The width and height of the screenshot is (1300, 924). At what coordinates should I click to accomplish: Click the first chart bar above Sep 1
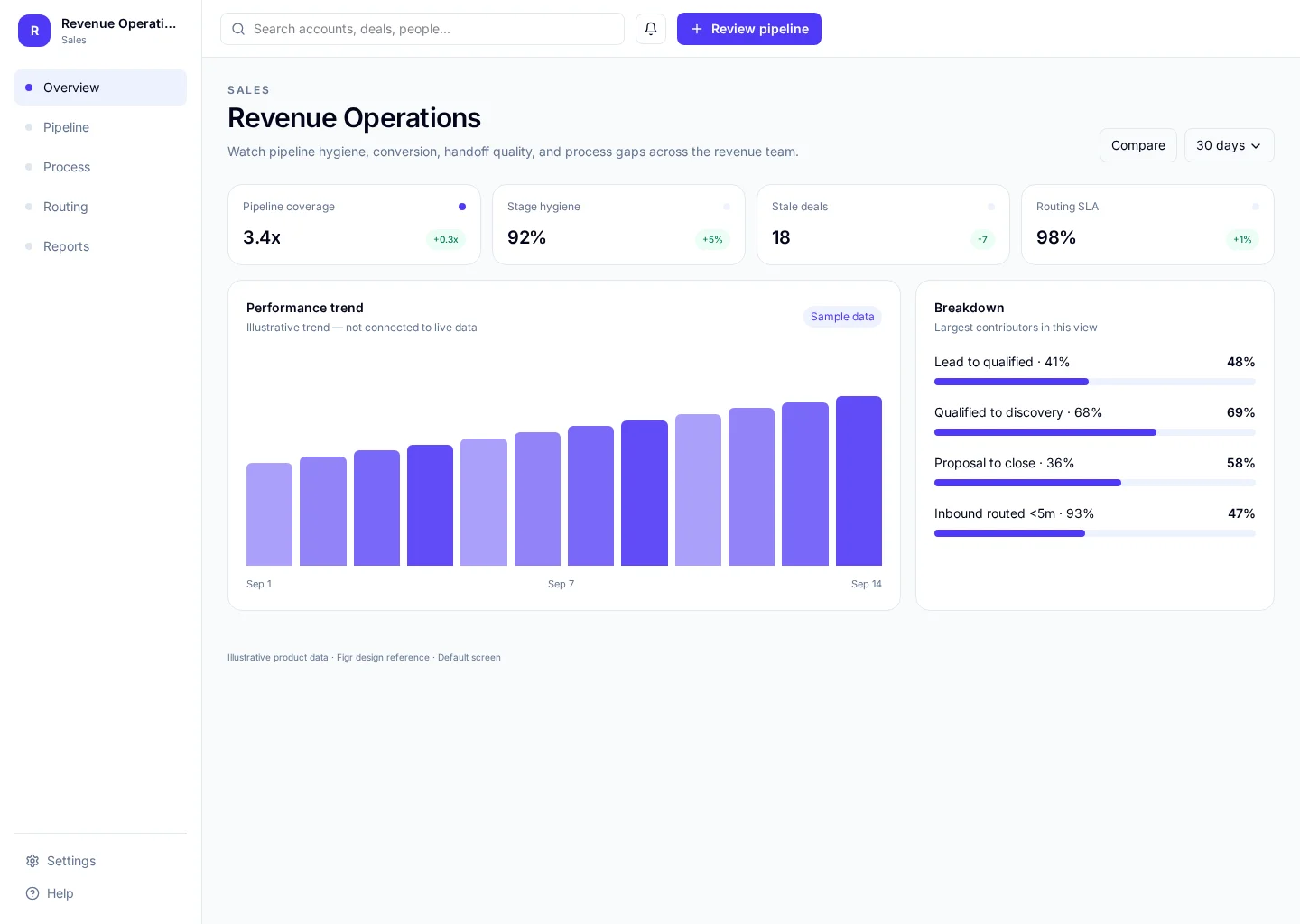click(269, 514)
